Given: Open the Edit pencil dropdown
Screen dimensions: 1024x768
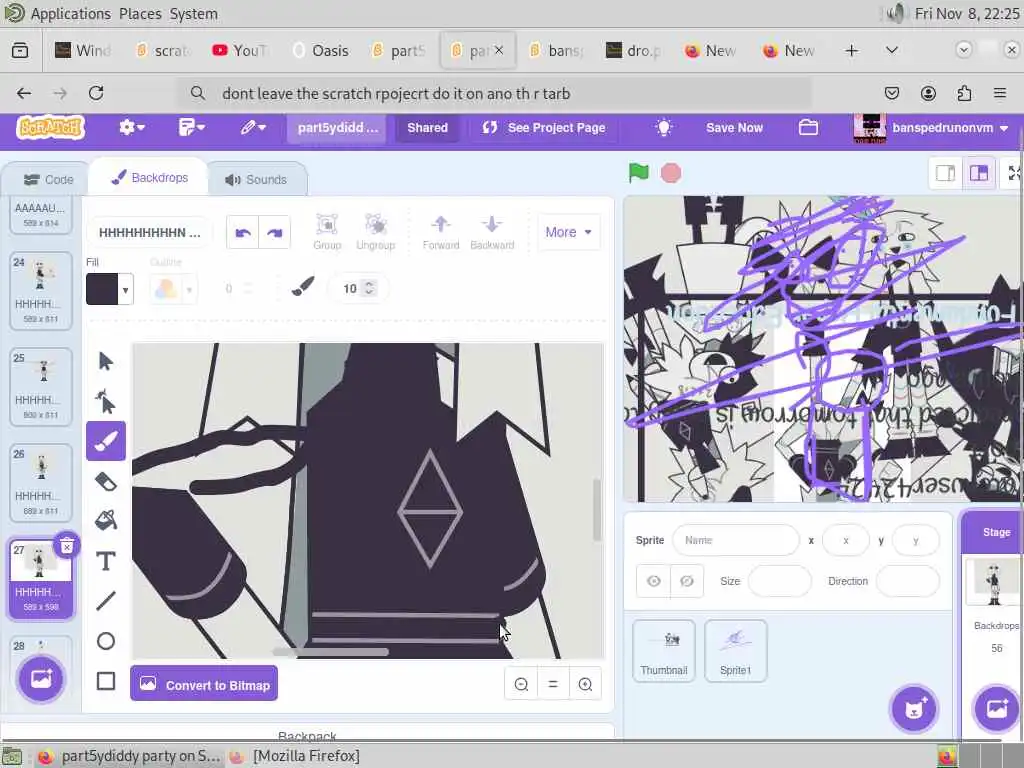Looking at the screenshot, I should [253, 127].
